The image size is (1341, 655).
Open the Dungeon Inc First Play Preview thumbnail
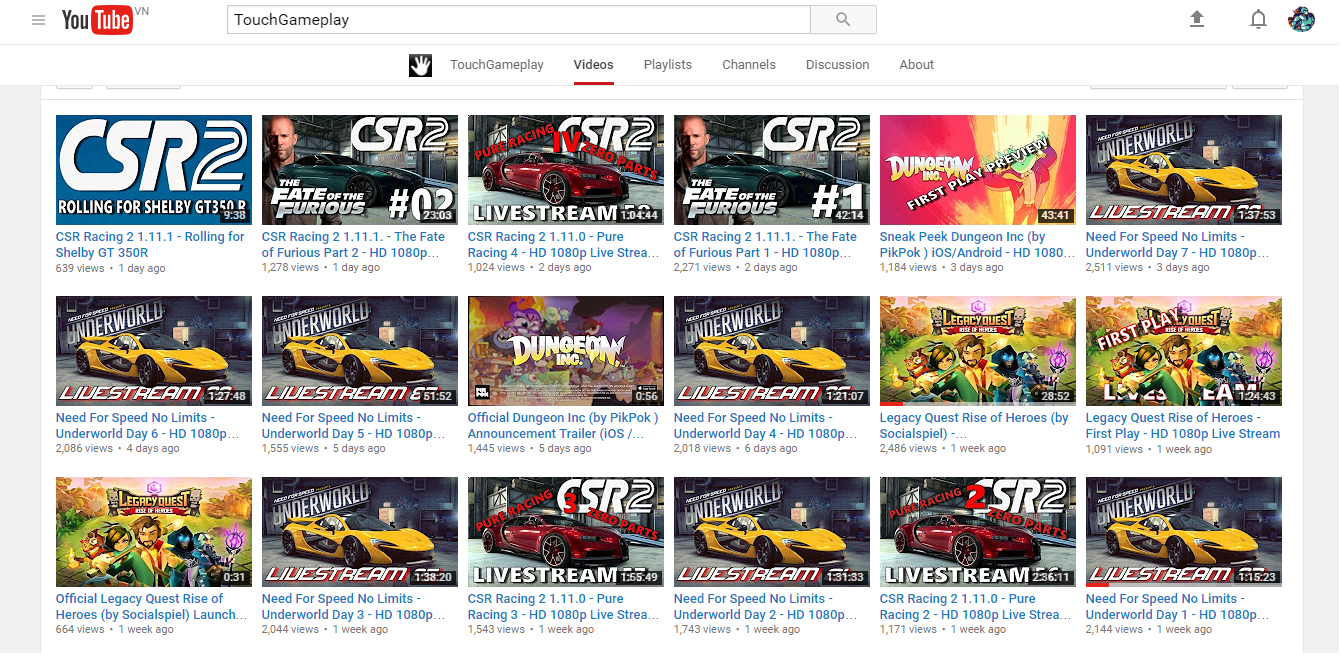[x=978, y=170]
